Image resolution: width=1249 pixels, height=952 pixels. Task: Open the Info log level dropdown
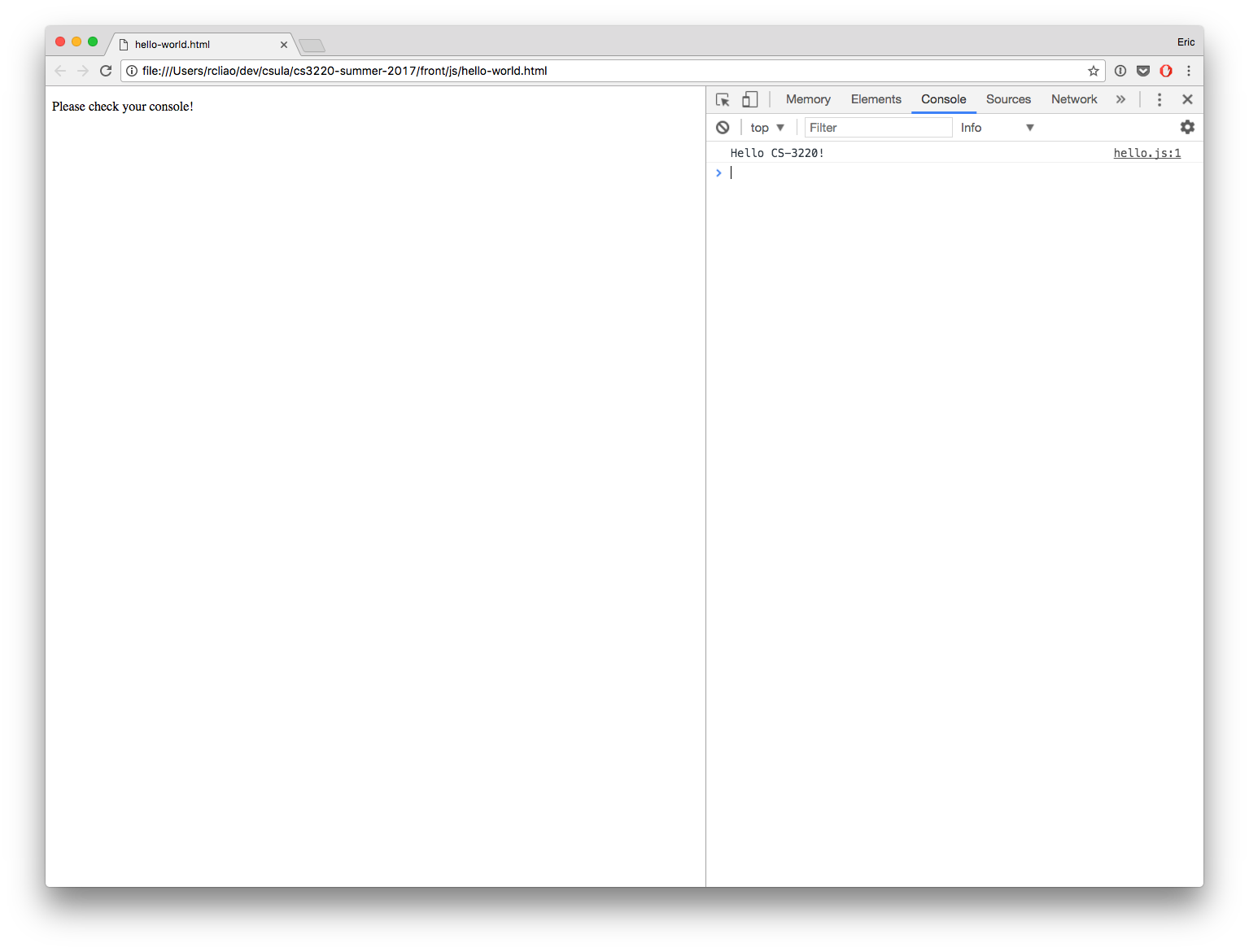click(997, 128)
